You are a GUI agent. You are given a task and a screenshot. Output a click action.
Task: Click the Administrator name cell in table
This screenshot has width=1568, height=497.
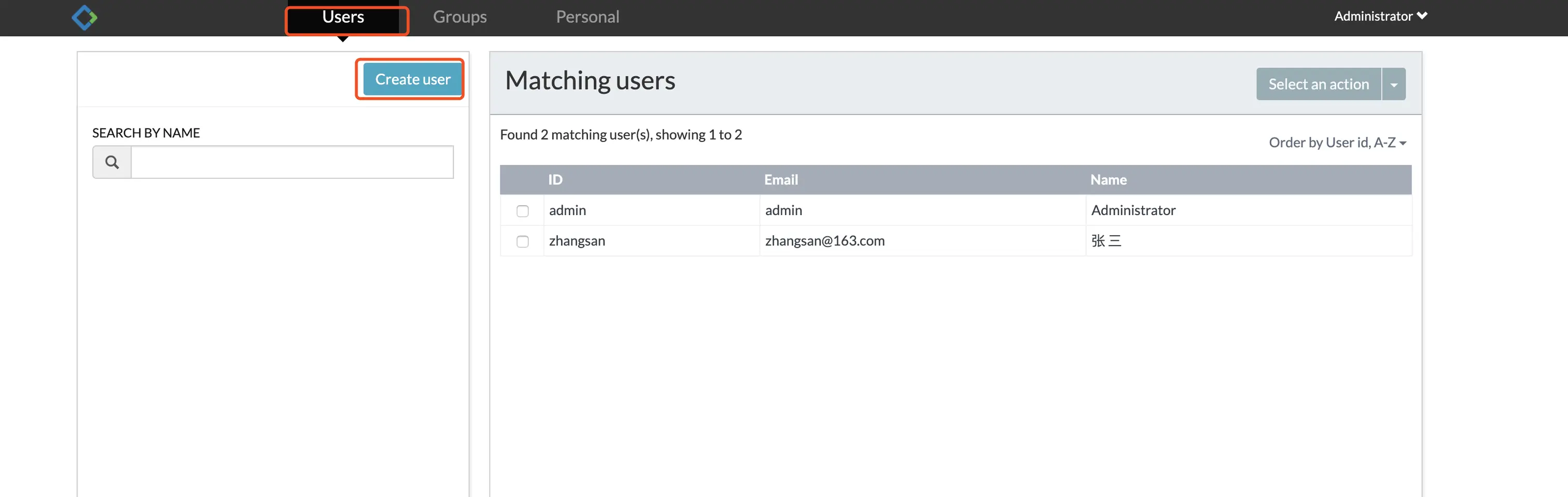[x=1133, y=210]
